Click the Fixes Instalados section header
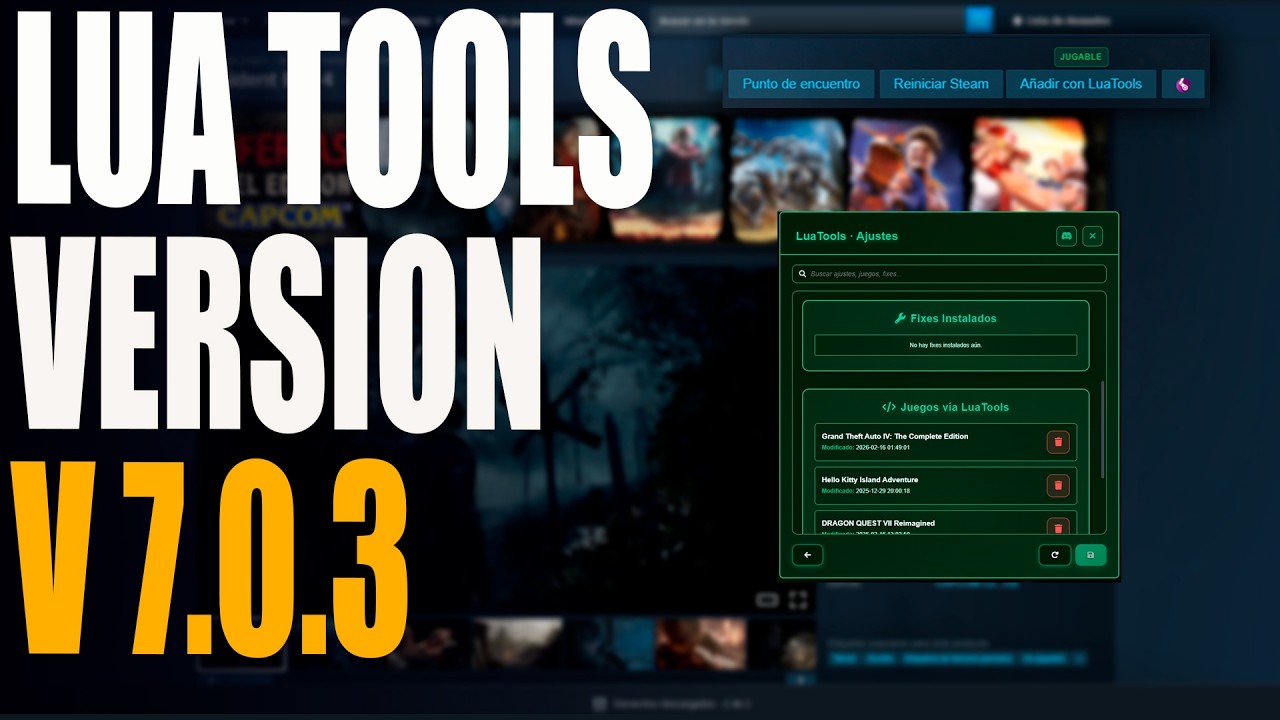This screenshot has width=1280, height=720. coord(945,318)
